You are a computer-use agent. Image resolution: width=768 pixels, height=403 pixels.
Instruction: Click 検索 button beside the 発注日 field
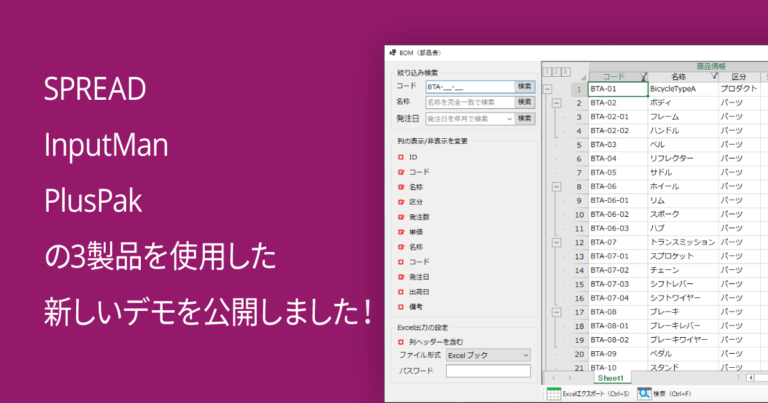click(525, 119)
